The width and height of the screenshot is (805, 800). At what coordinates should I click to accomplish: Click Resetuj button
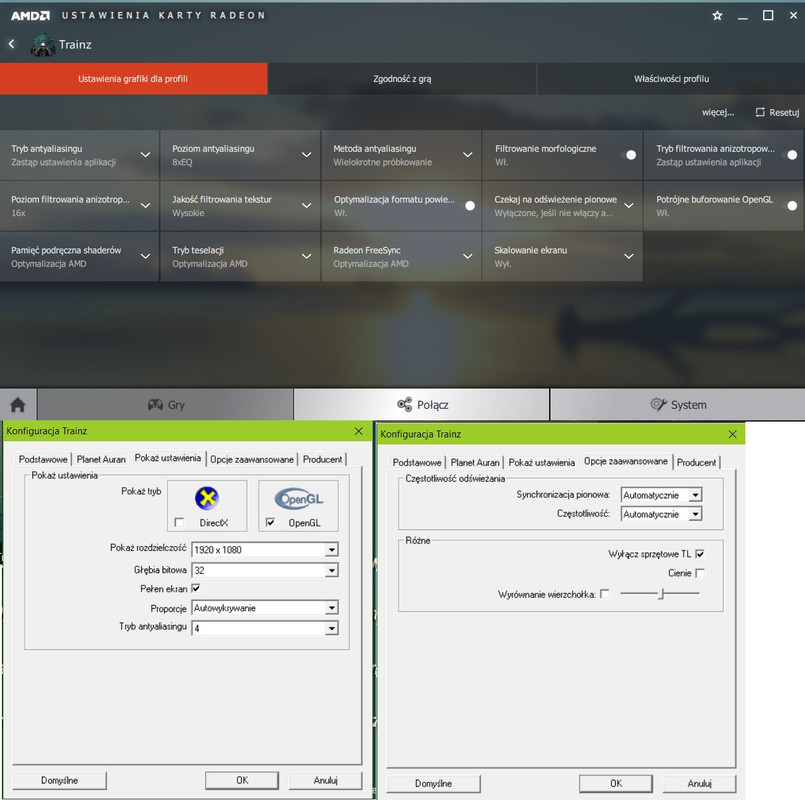pyautogui.click(x=777, y=112)
